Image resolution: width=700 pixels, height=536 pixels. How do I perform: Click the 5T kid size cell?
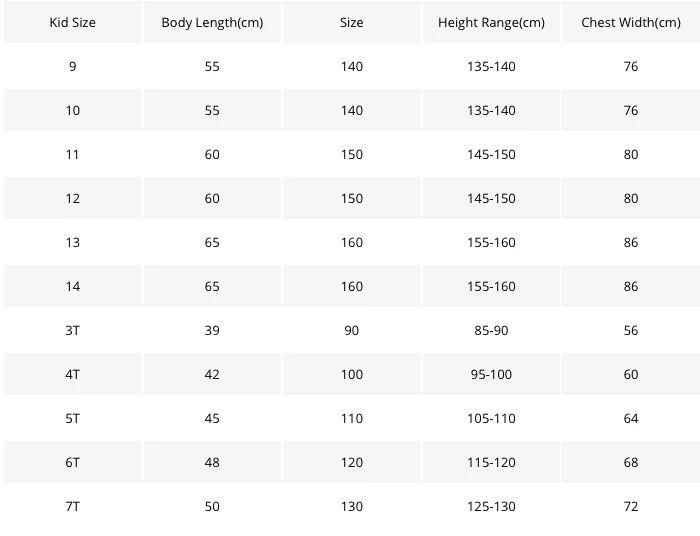(x=72, y=419)
